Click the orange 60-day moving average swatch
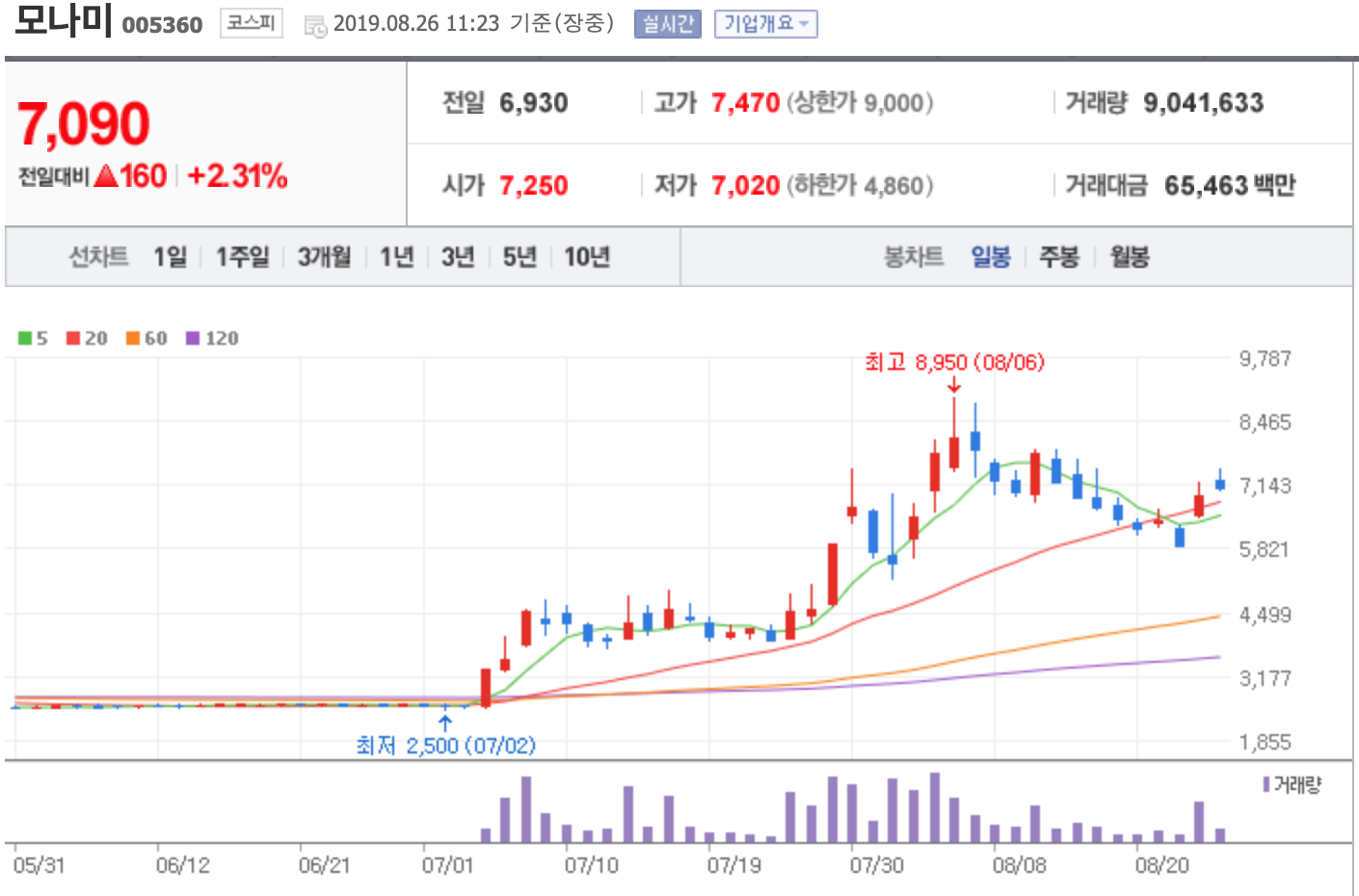 (133, 338)
